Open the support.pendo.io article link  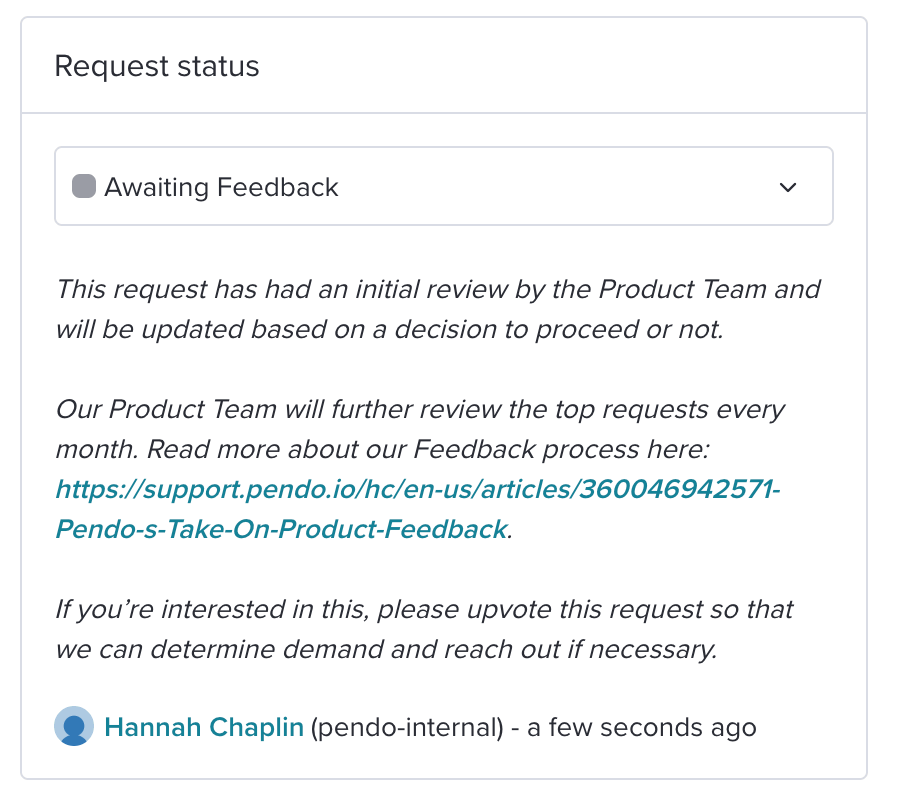[x=418, y=509]
